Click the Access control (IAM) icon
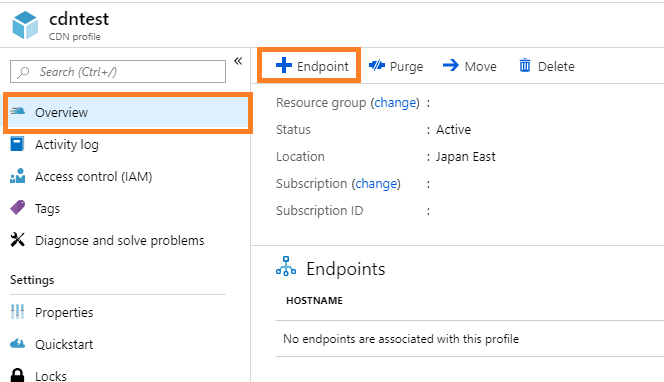664x382 pixels. pyautogui.click(x=17, y=176)
